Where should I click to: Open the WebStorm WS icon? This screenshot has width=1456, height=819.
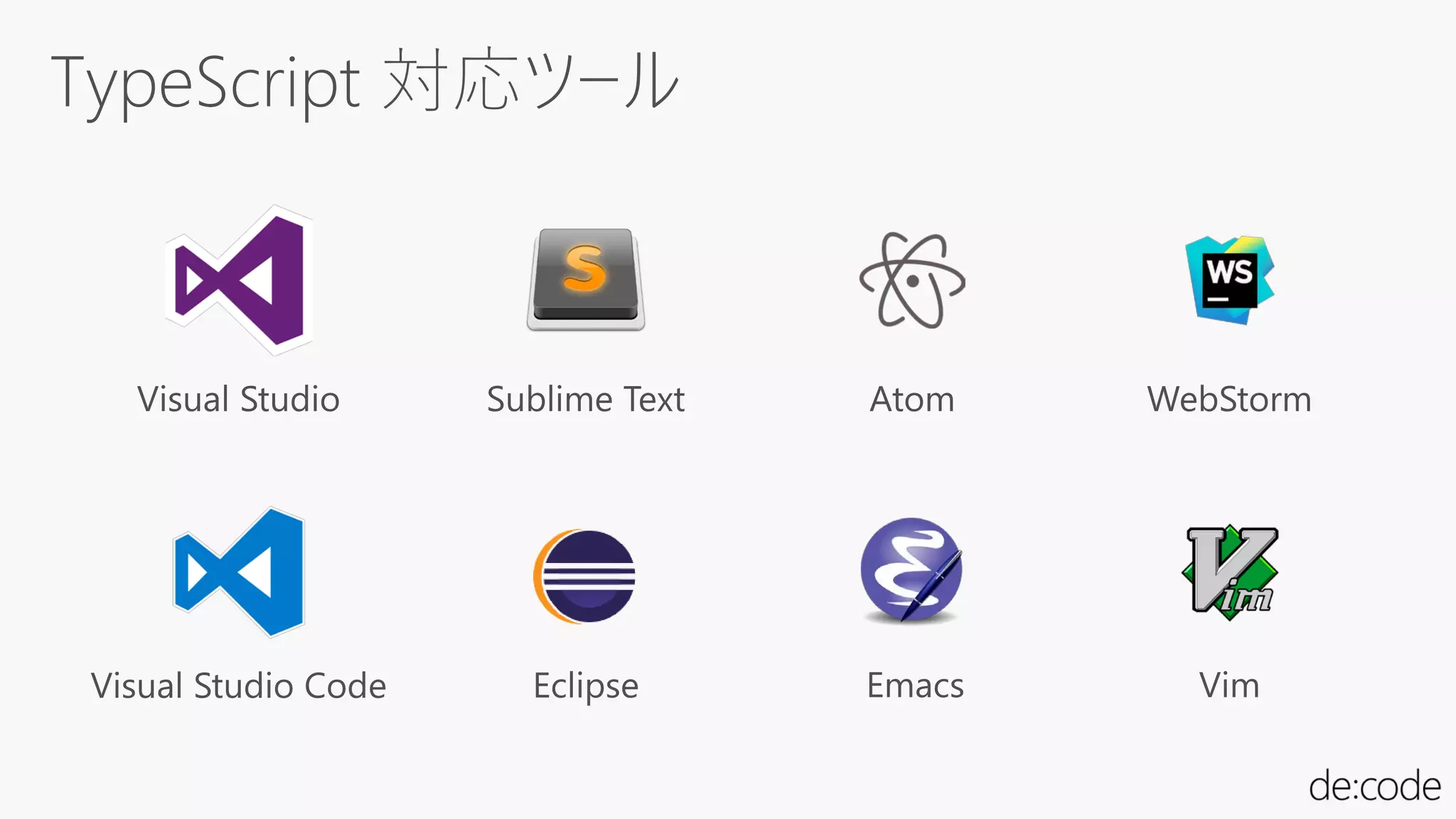tap(1230, 279)
